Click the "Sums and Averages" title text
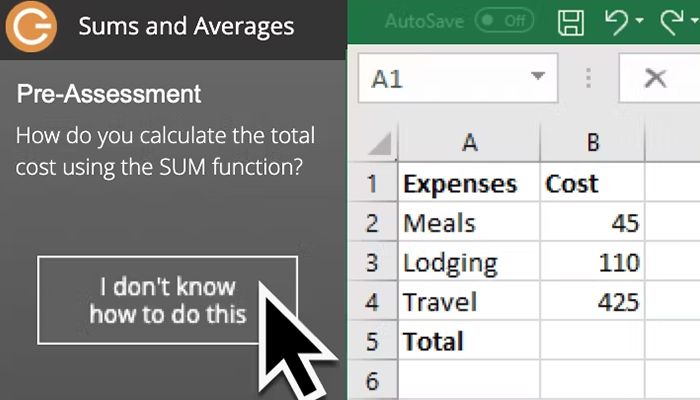Image resolution: width=700 pixels, height=400 pixels. pos(187,26)
